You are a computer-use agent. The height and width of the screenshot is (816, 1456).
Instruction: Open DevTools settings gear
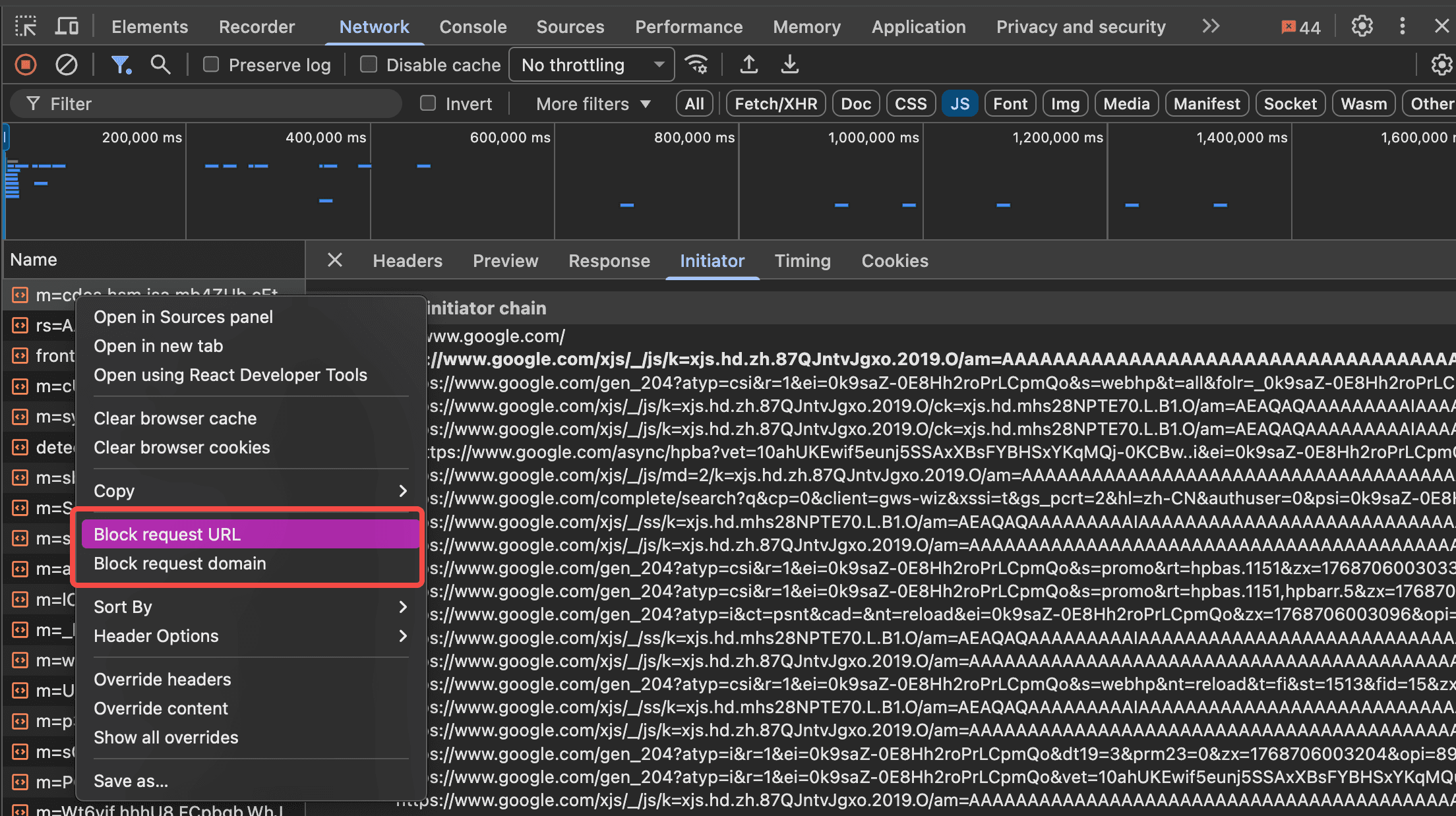click(x=1361, y=26)
